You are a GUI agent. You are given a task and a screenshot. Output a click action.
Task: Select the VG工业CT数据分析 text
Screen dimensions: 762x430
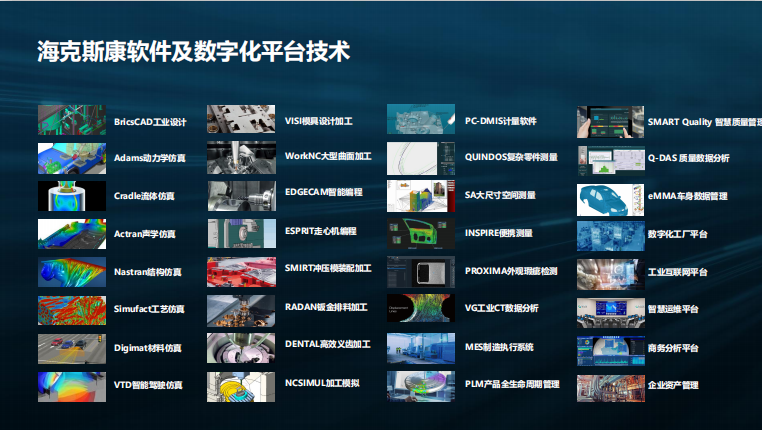(x=502, y=308)
